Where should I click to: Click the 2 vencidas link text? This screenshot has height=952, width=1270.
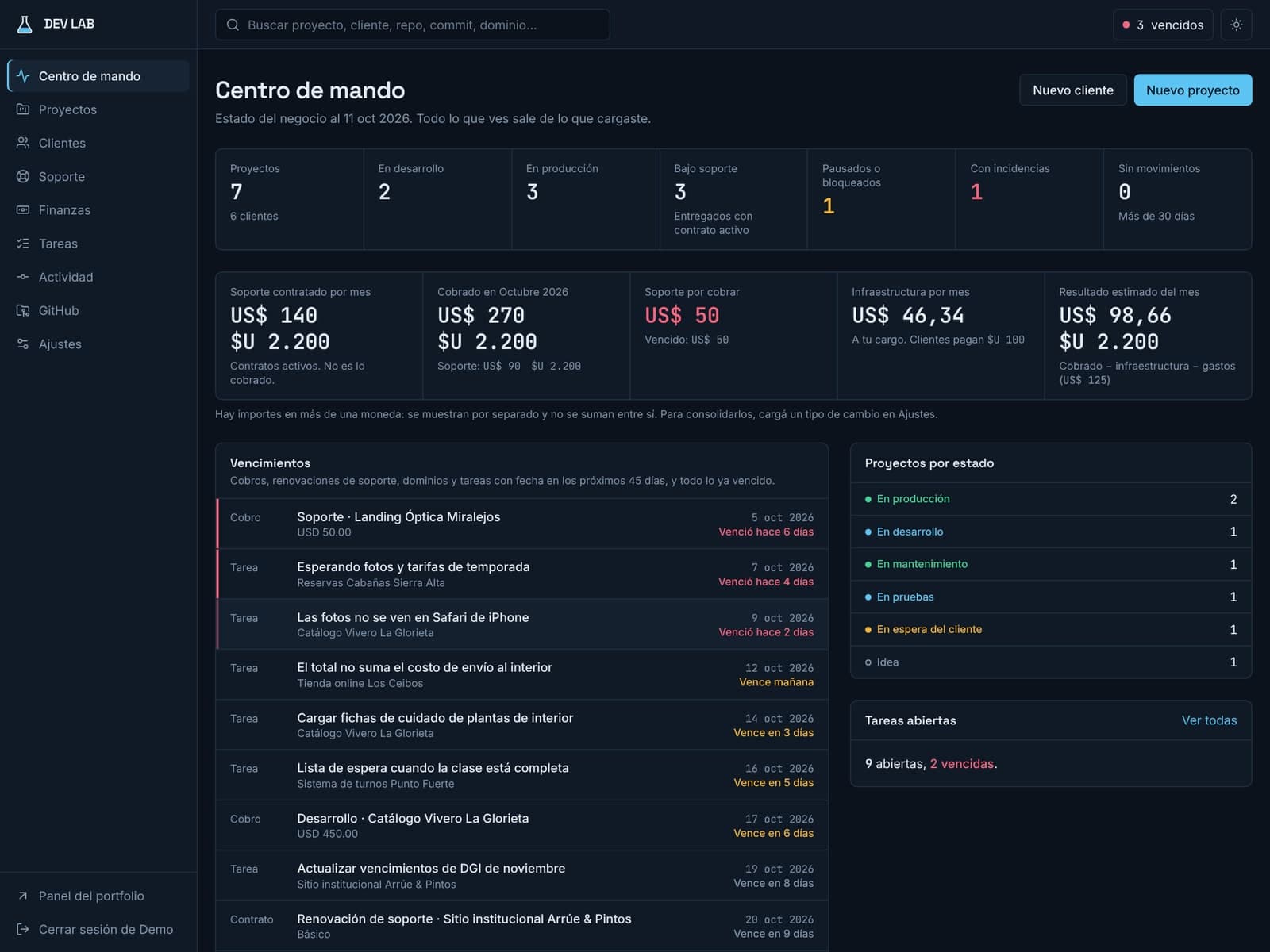click(961, 763)
